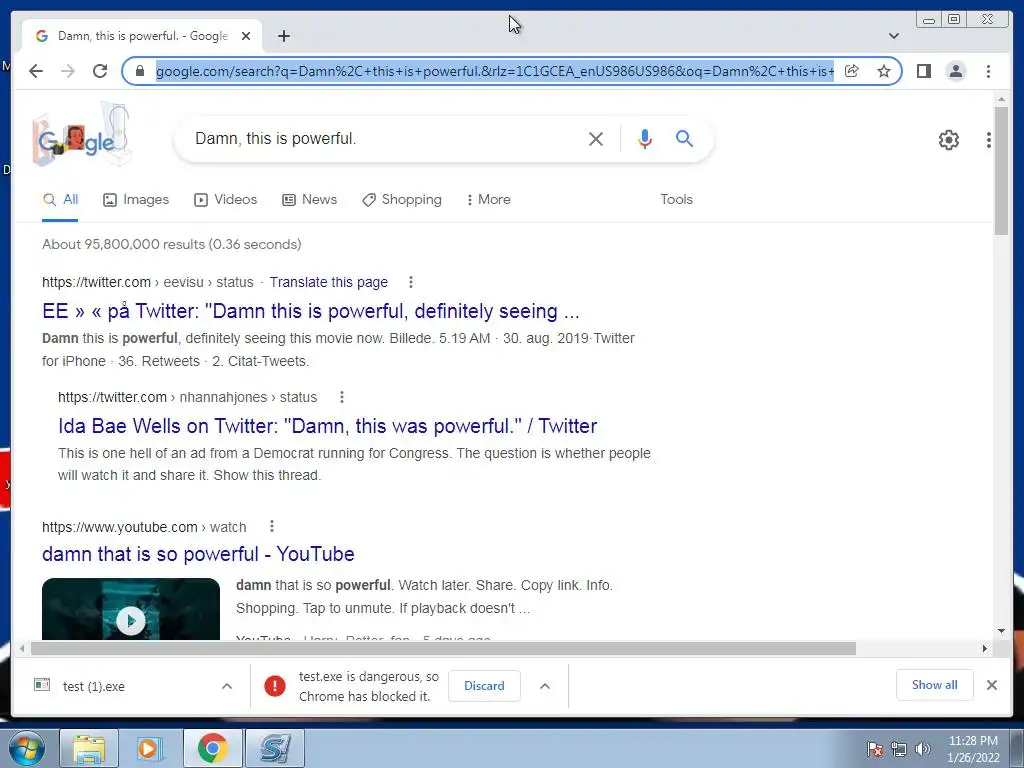
Task: Open search Tools options
Action: 676,200
